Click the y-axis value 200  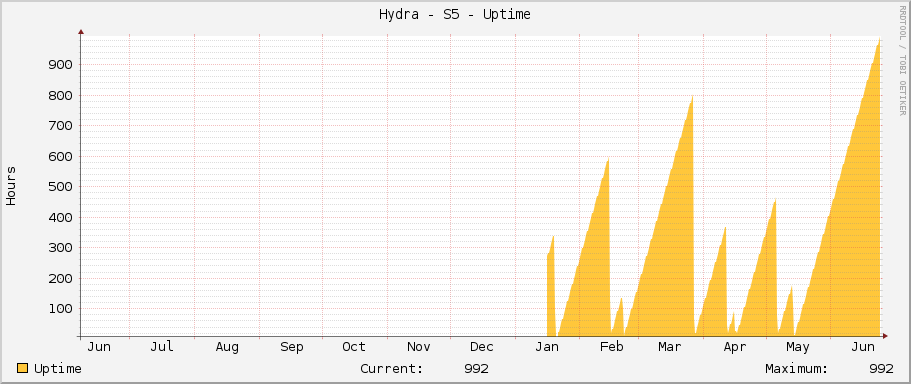(x=60, y=278)
